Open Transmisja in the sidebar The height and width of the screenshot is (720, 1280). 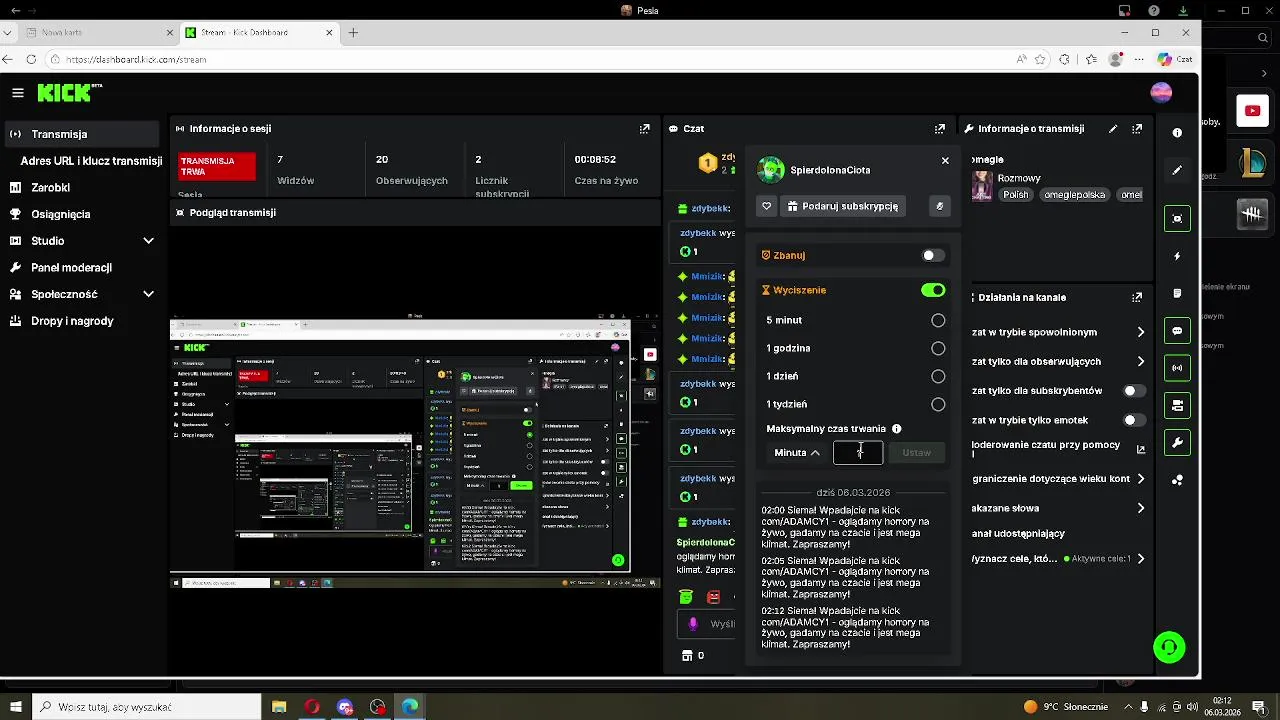(80, 134)
